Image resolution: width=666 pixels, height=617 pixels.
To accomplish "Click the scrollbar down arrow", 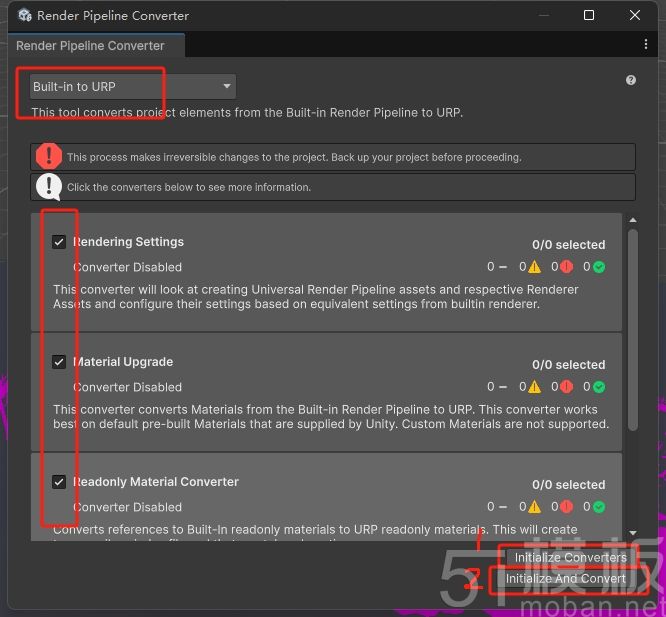I will pos(633,532).
